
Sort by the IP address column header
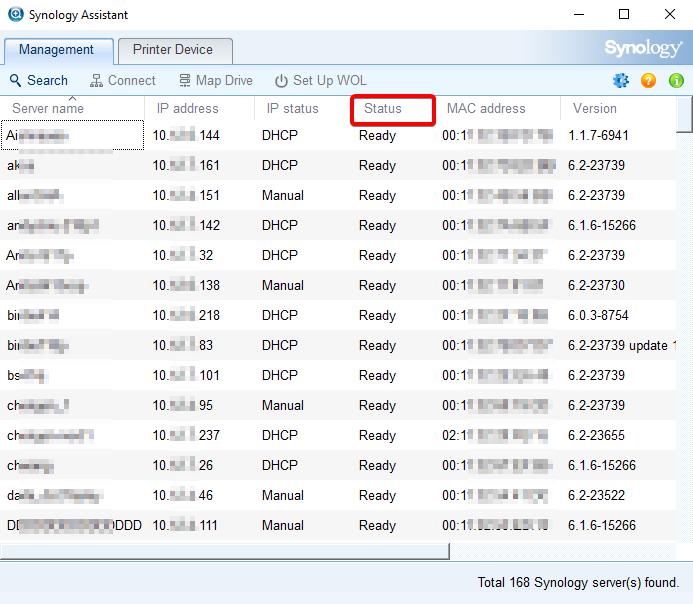click(x=199, y=108)
